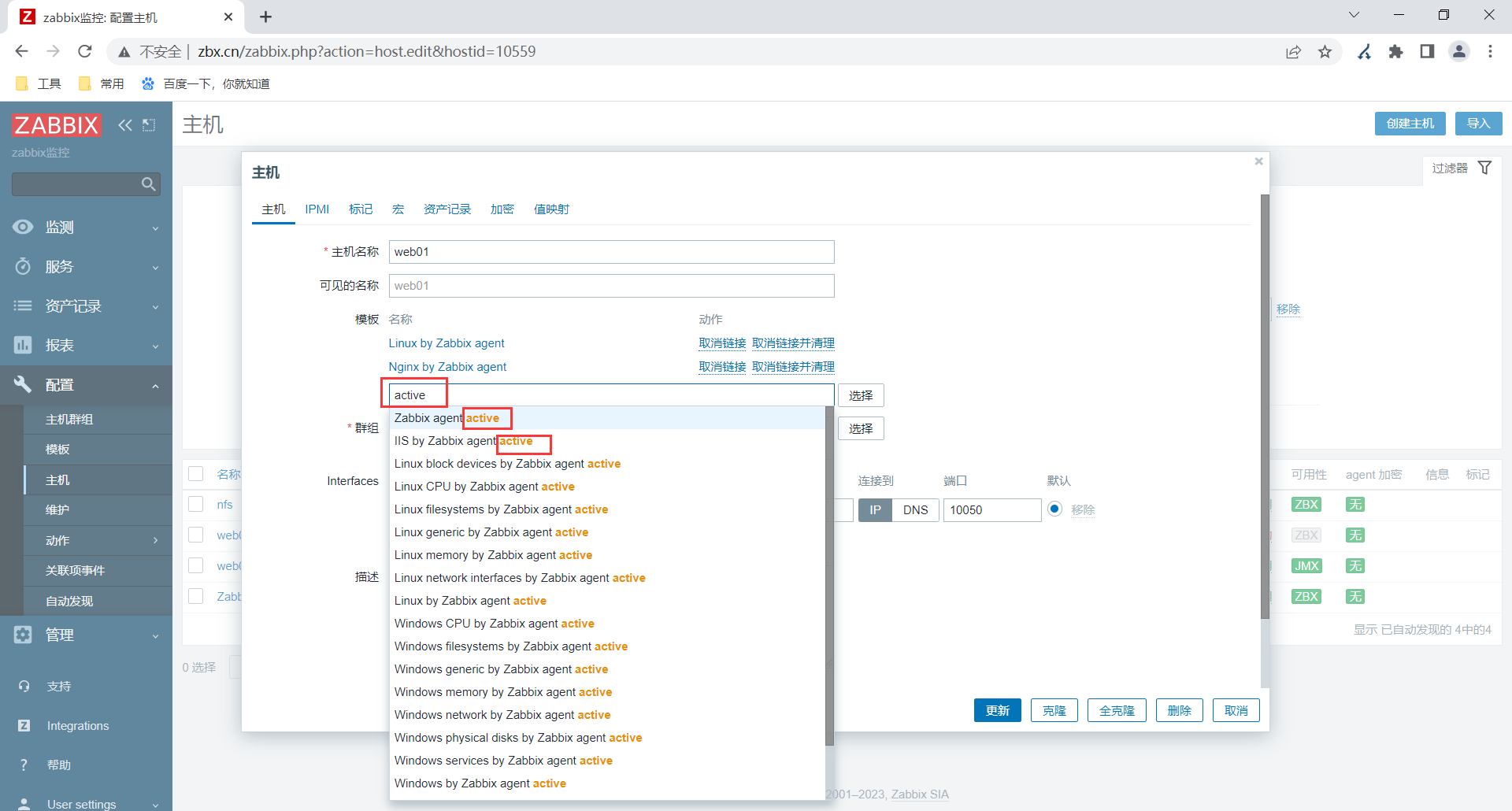Switch to the IPMI tab

tap(317, 209)
